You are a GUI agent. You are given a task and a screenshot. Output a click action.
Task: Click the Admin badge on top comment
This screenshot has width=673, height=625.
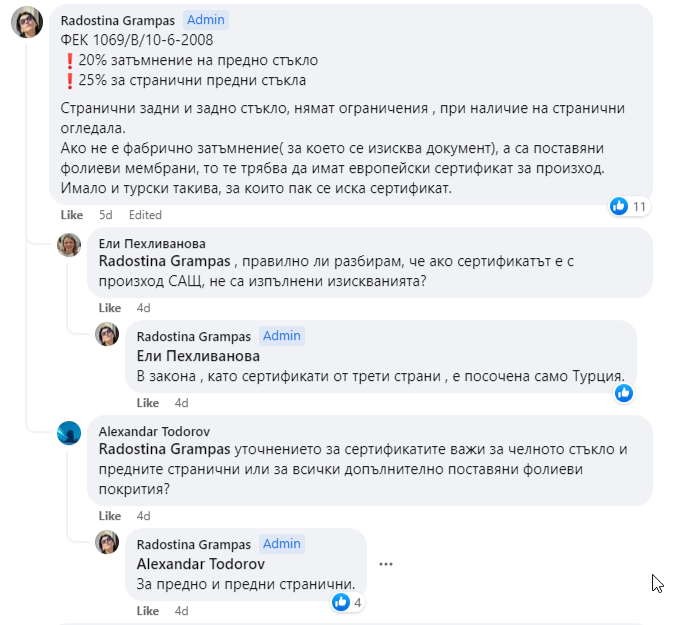click(206, 20)
